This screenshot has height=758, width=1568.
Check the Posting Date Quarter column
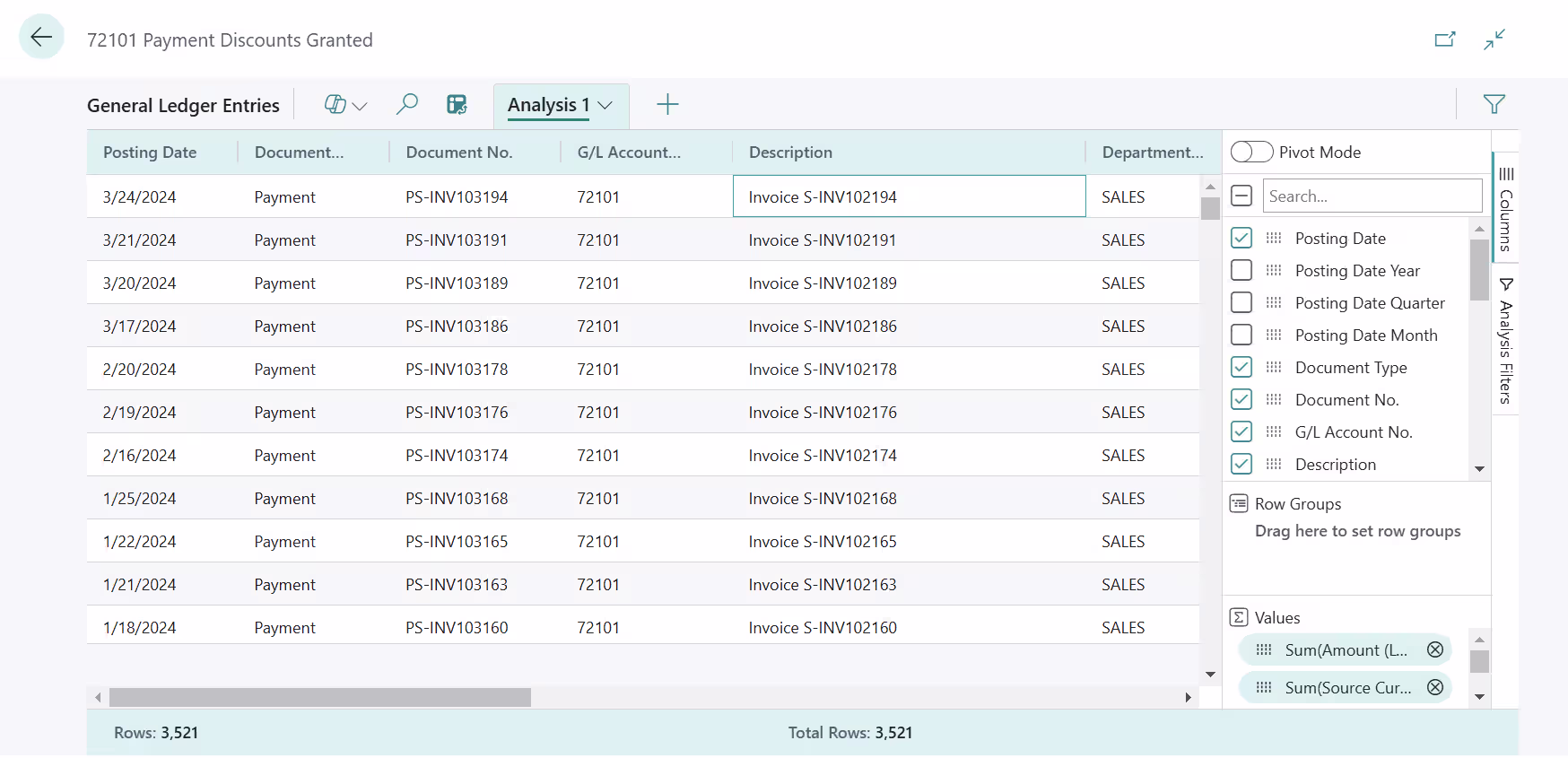click(x=1241, y=303)
